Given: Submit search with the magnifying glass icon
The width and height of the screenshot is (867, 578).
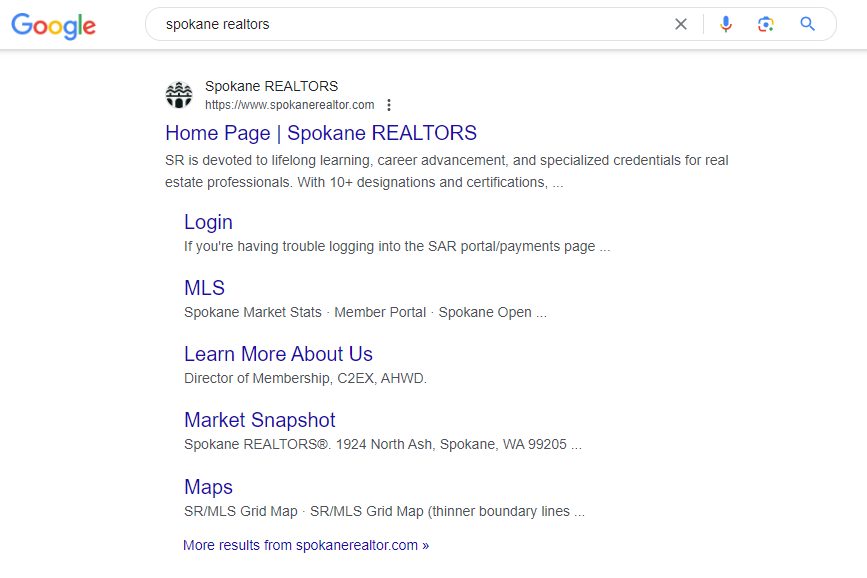Looking at the screenshot, I should (x=807, y=24).
